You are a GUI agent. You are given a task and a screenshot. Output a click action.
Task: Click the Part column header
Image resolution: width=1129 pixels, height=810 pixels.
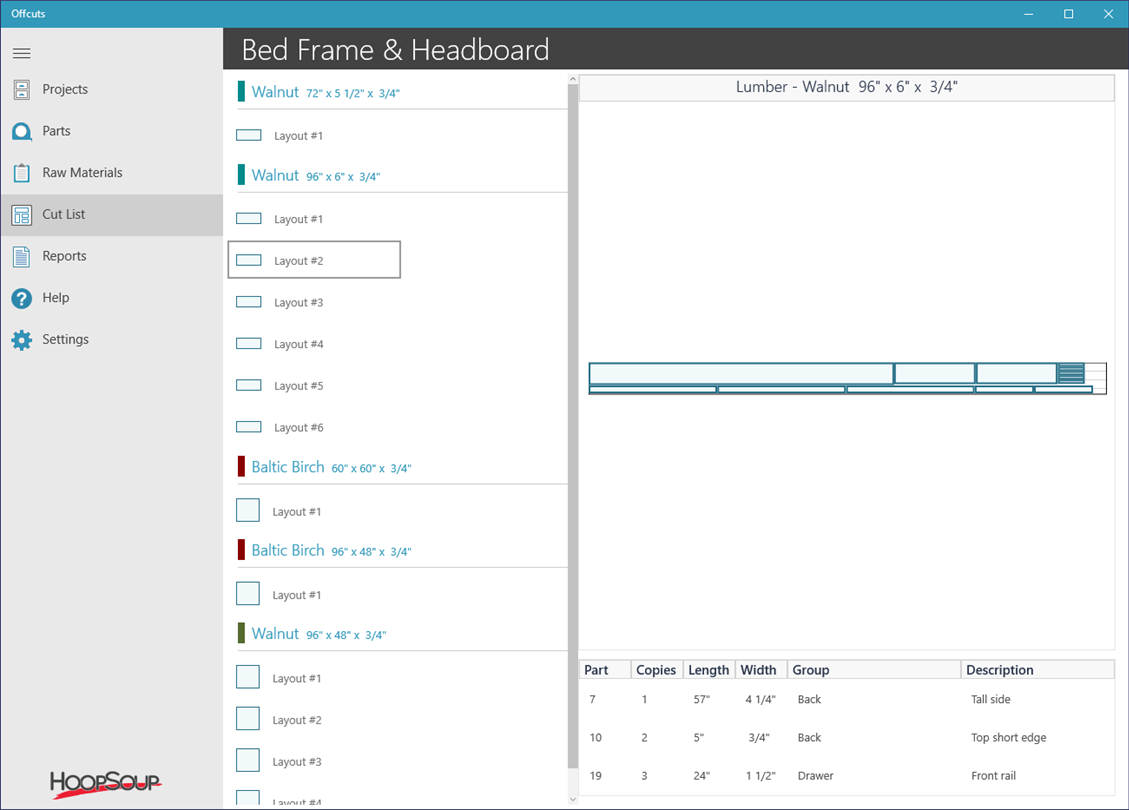(x=605, y=670)
